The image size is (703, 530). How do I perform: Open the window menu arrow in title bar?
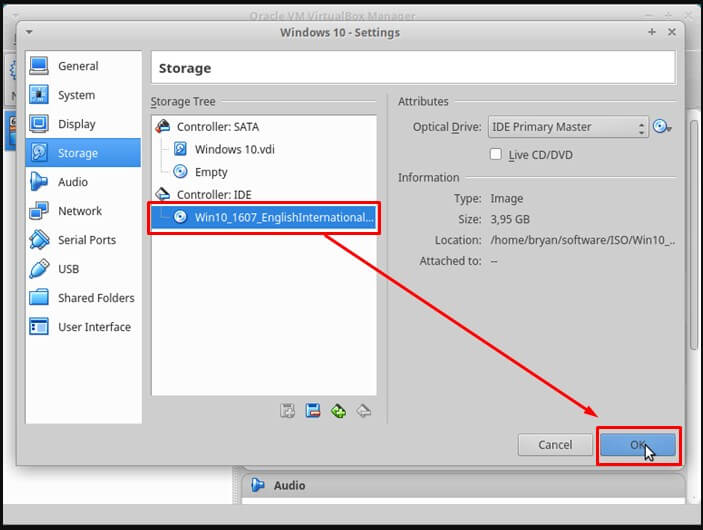tap(29, 32)
